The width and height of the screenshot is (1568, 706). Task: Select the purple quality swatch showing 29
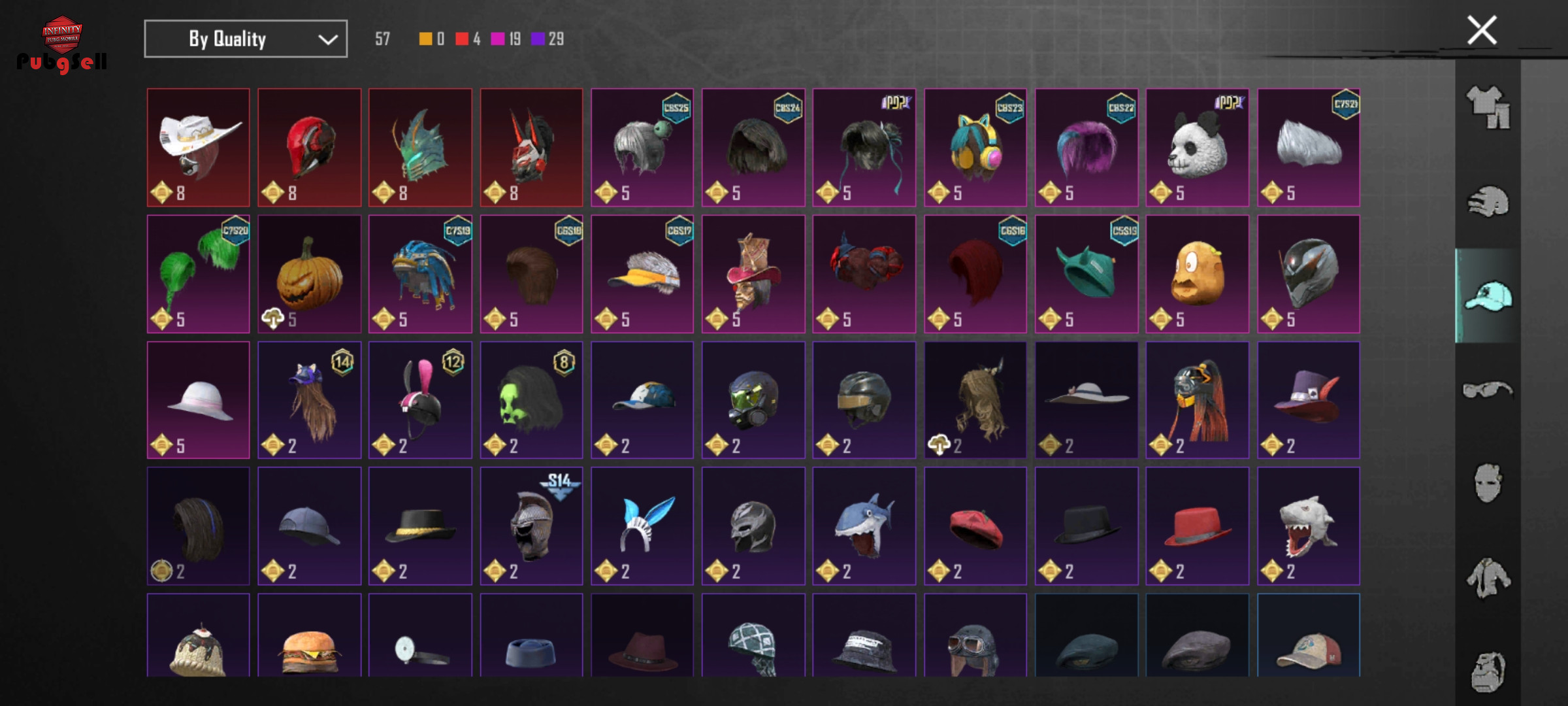pyautogui.click(x=538, y=39)
